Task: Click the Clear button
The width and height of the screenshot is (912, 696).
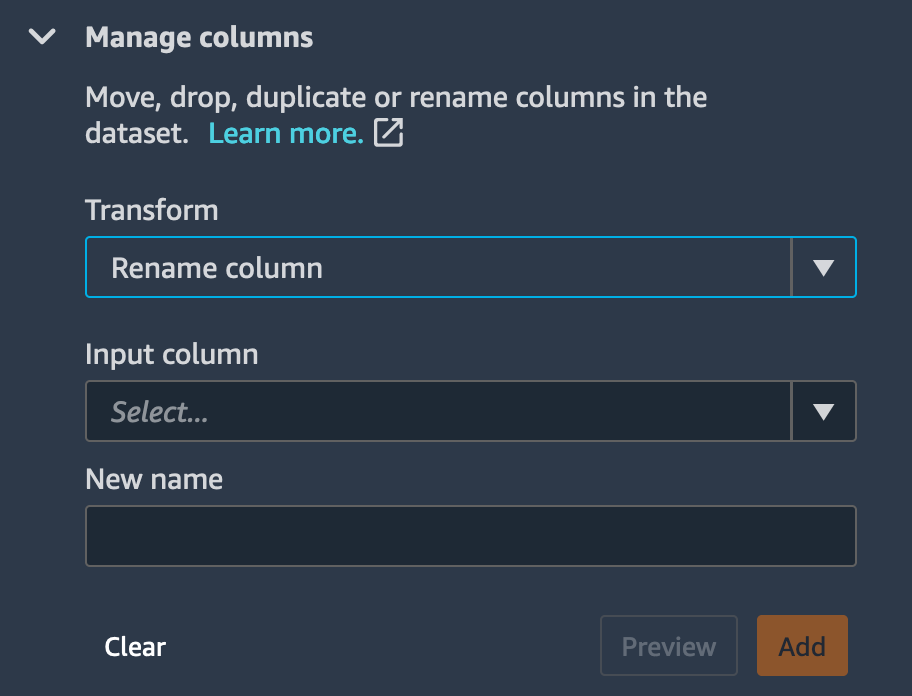Action: click(135, 647)
